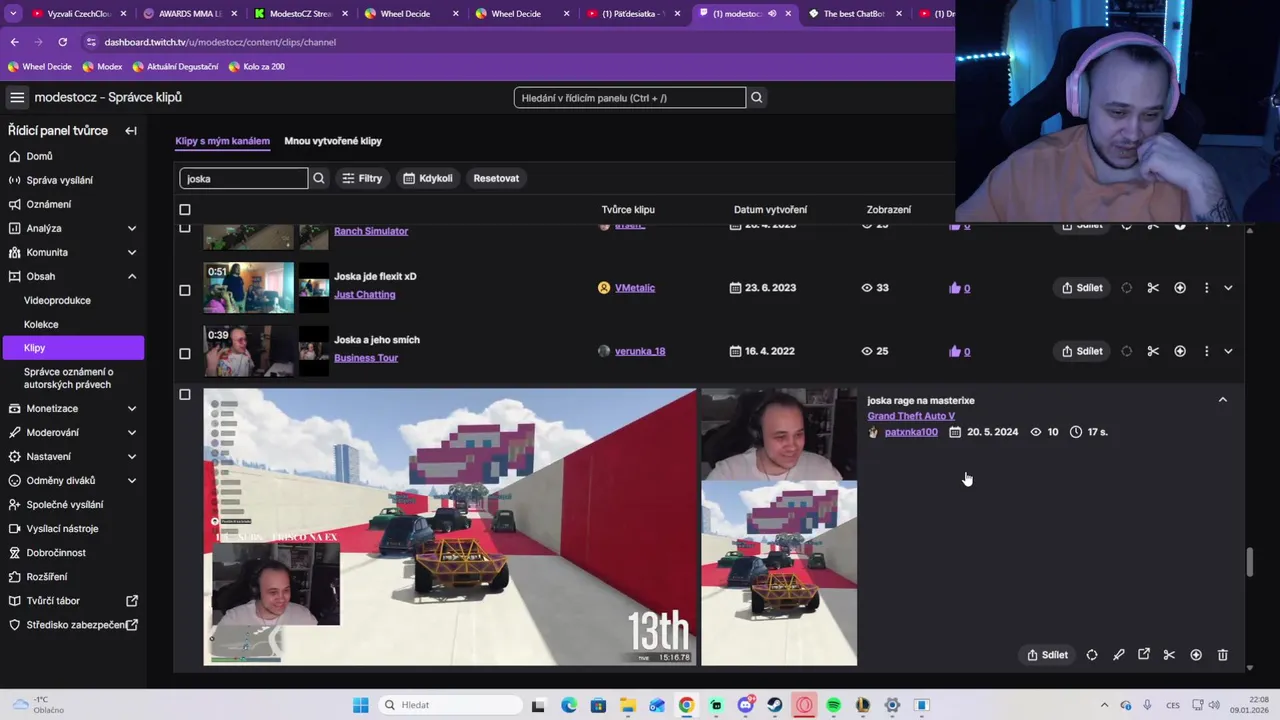Open Spotify from the taskbar
Viewport: 1280px width, 720px height.
(834, 705)
